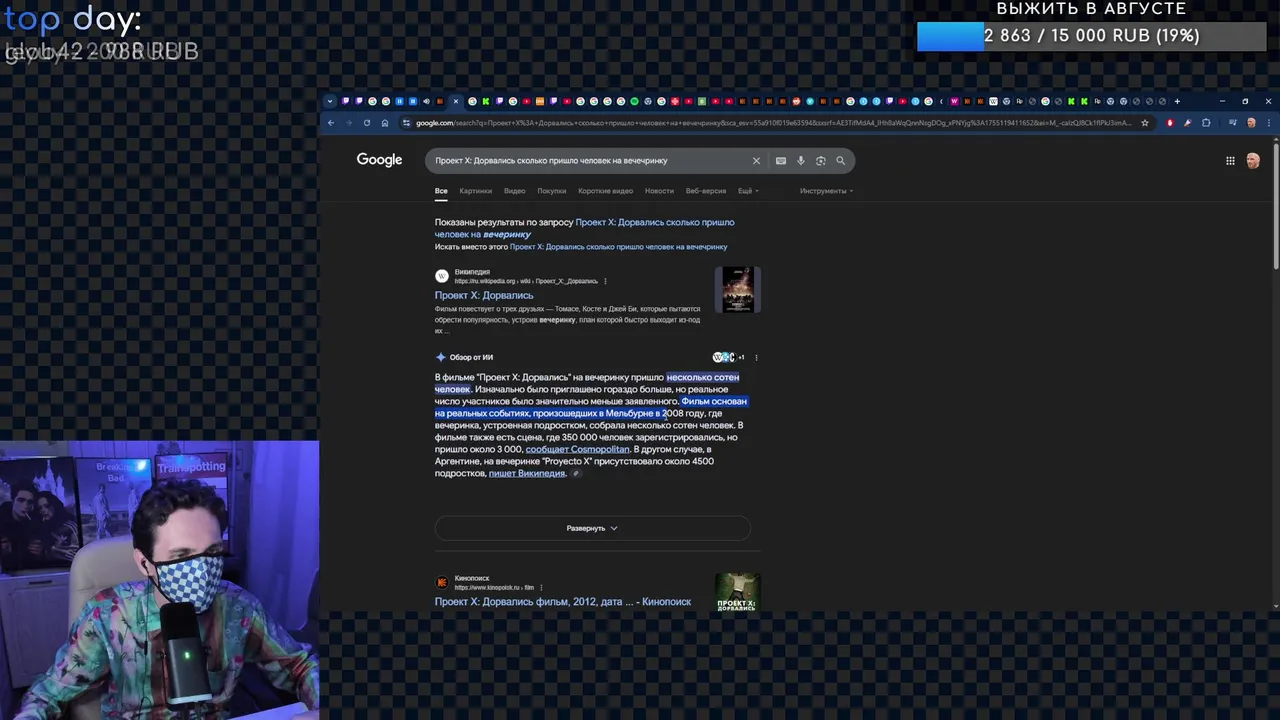The image size is (1280, 720).
Task: Open the AI overview source icons cluster
Action: [727, 357]
